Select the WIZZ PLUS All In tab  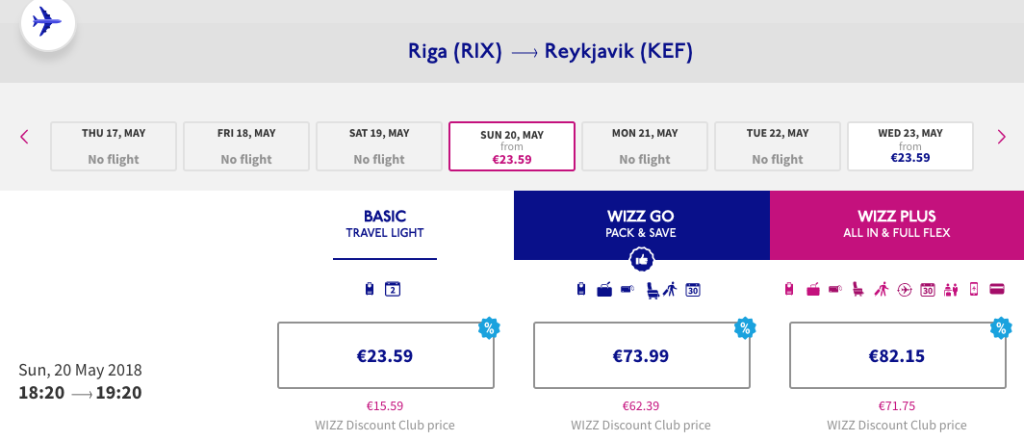pos(897,224)
